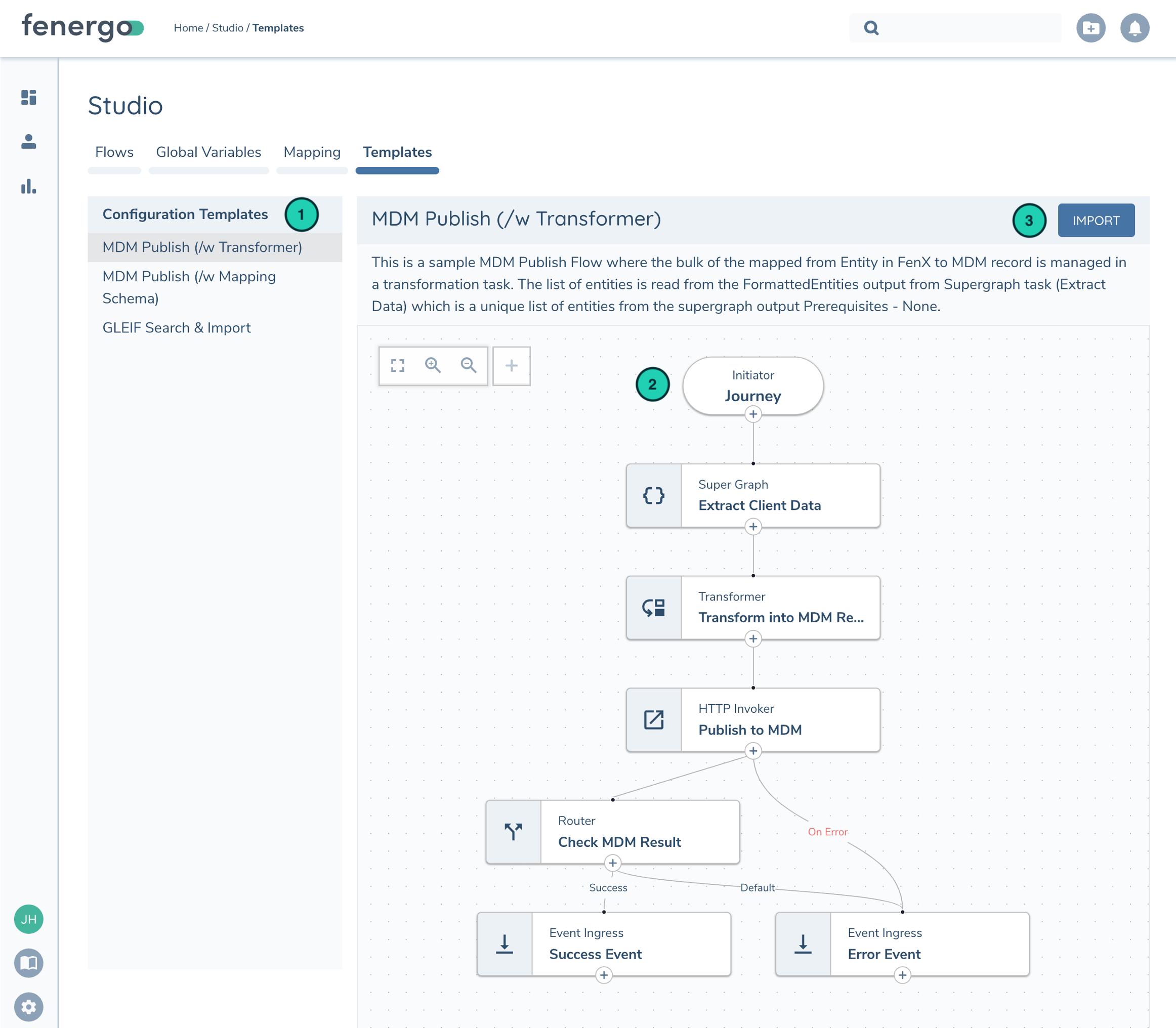Switch to the Global Variables tab

point(208,152)
